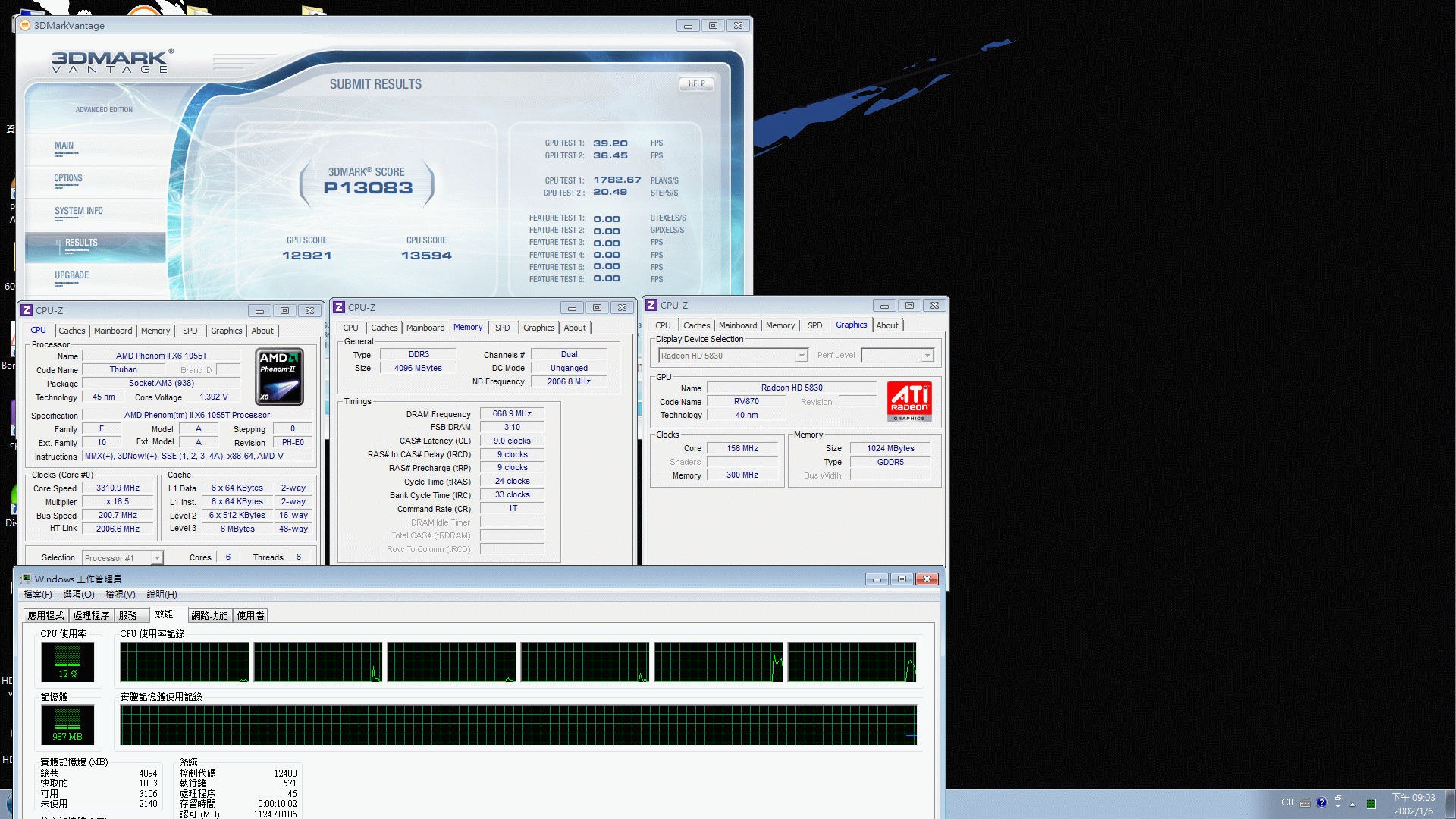
Task: Switch to the Caches tab in the CPU-Z CPU window
Action: [72, 331]
